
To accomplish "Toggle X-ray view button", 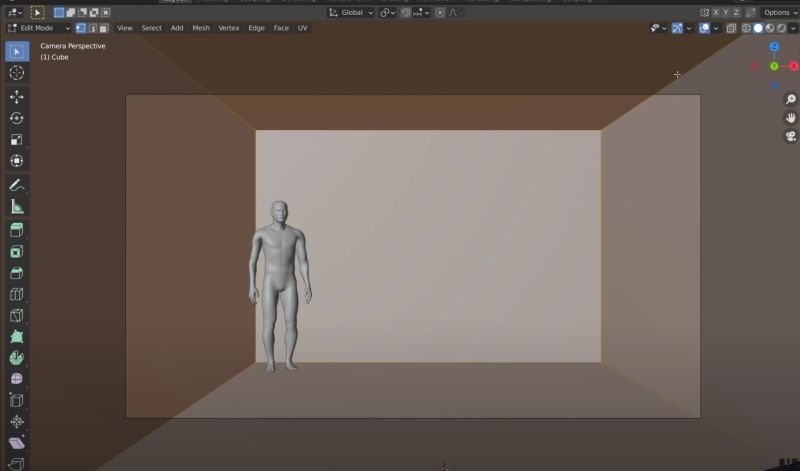I will (731, 28).
